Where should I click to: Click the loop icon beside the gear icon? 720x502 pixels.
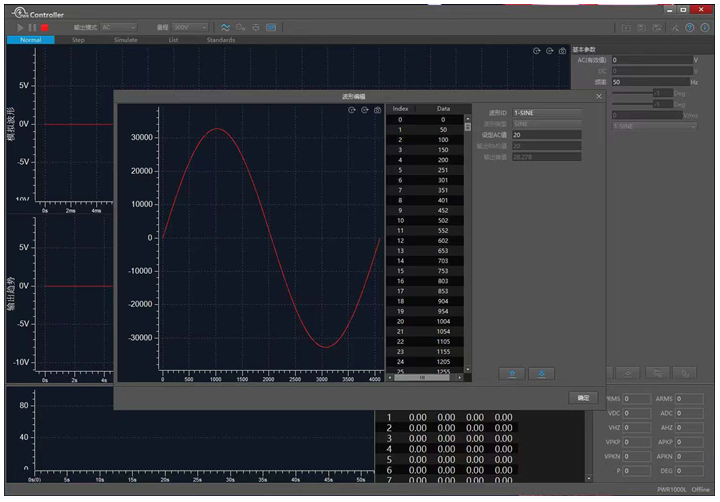256,28
